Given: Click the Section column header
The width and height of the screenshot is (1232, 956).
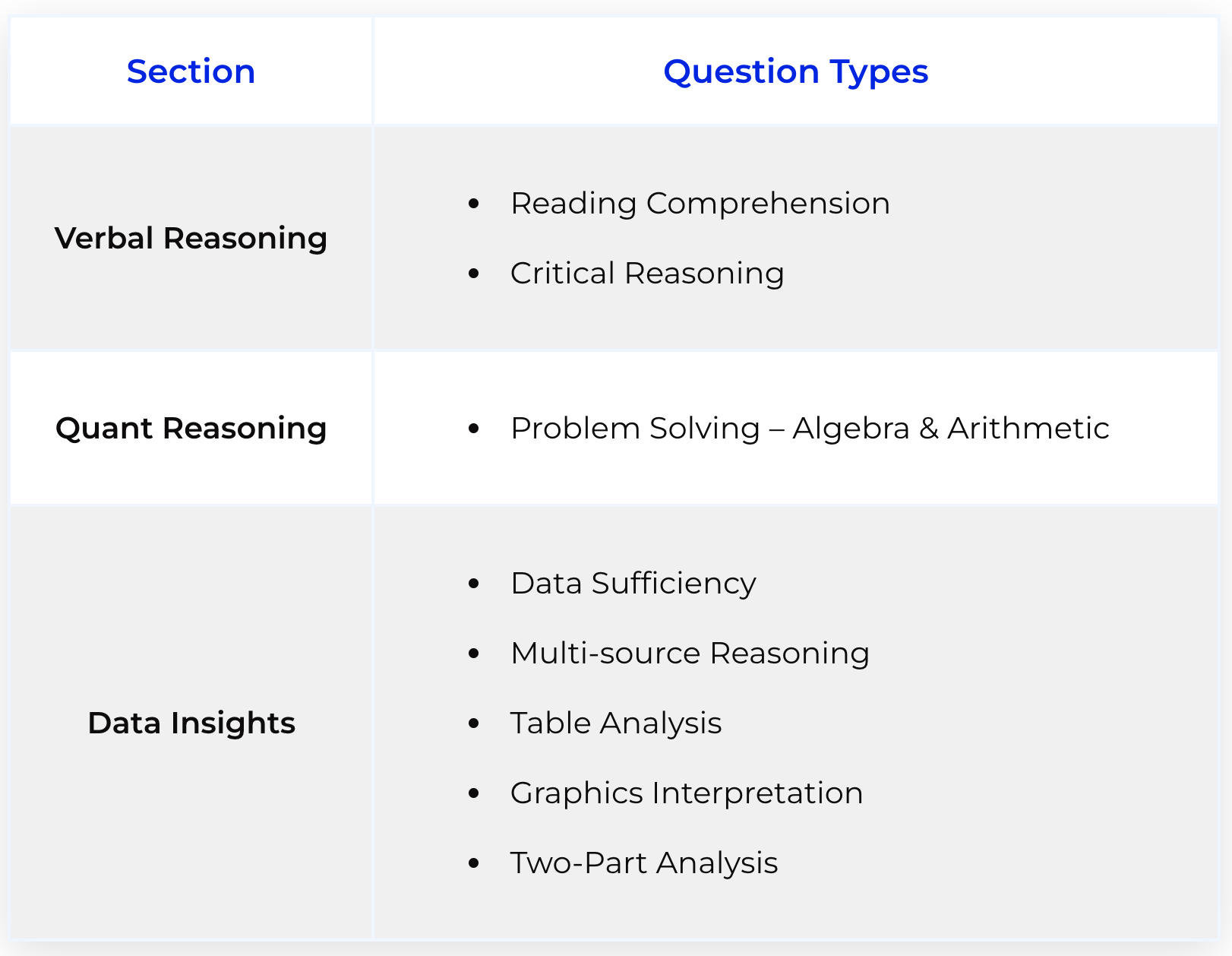Looking at the screenshot, I should [191, 71].
